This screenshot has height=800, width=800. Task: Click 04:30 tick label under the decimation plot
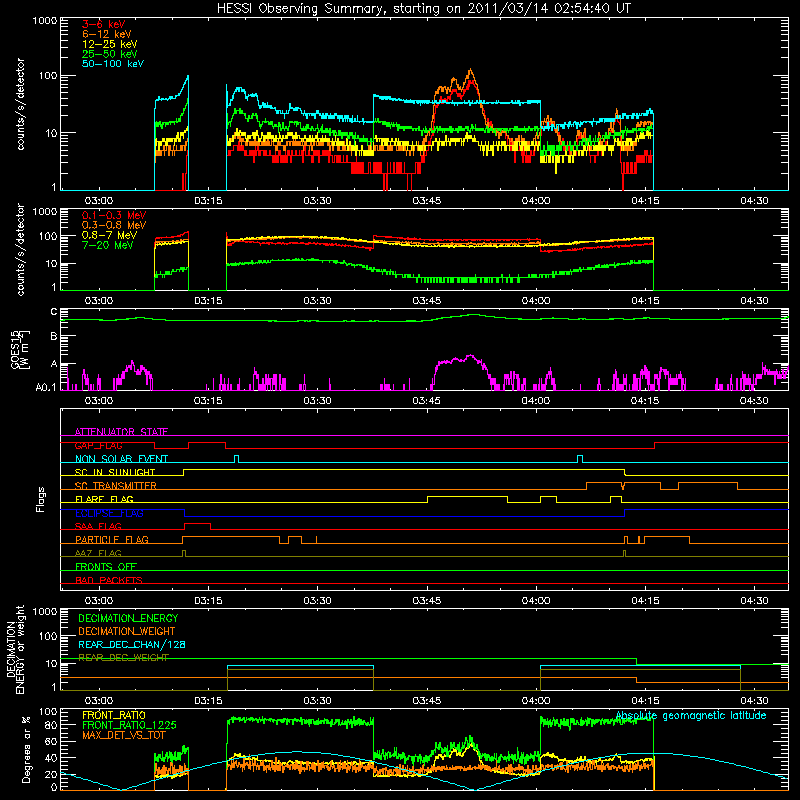click(754, 701)
